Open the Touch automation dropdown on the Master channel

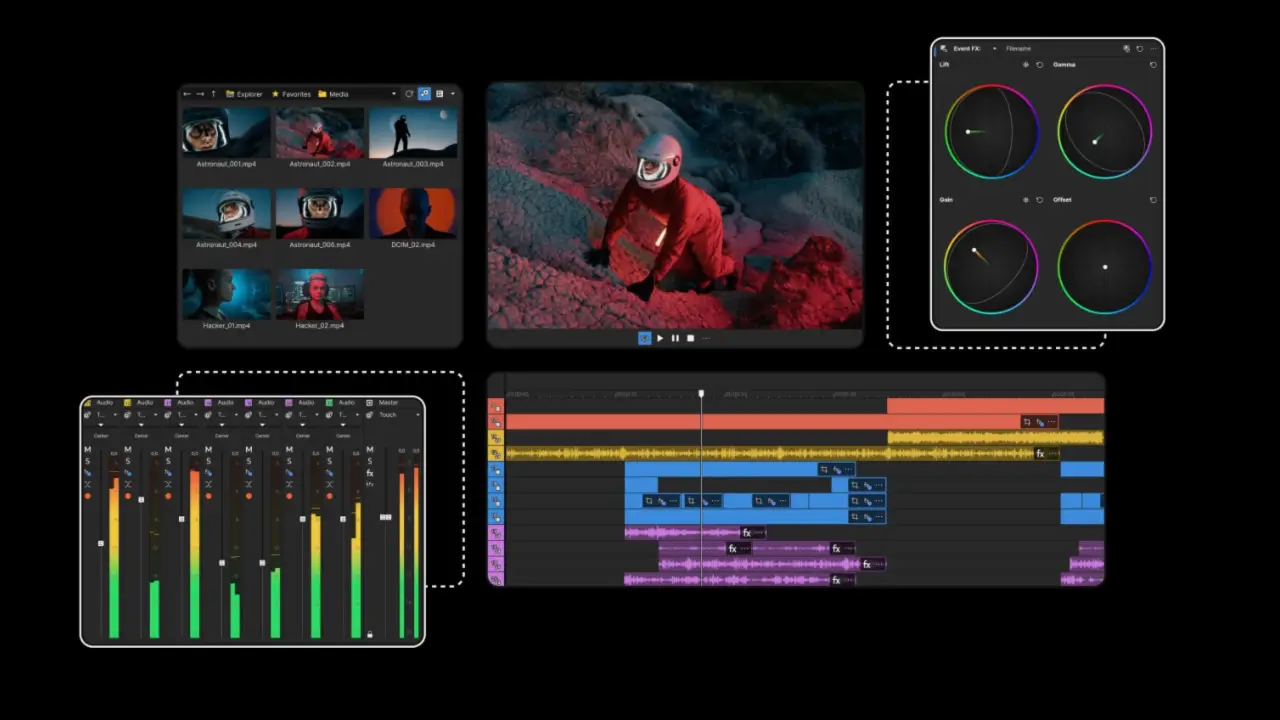tap(418, 414)
